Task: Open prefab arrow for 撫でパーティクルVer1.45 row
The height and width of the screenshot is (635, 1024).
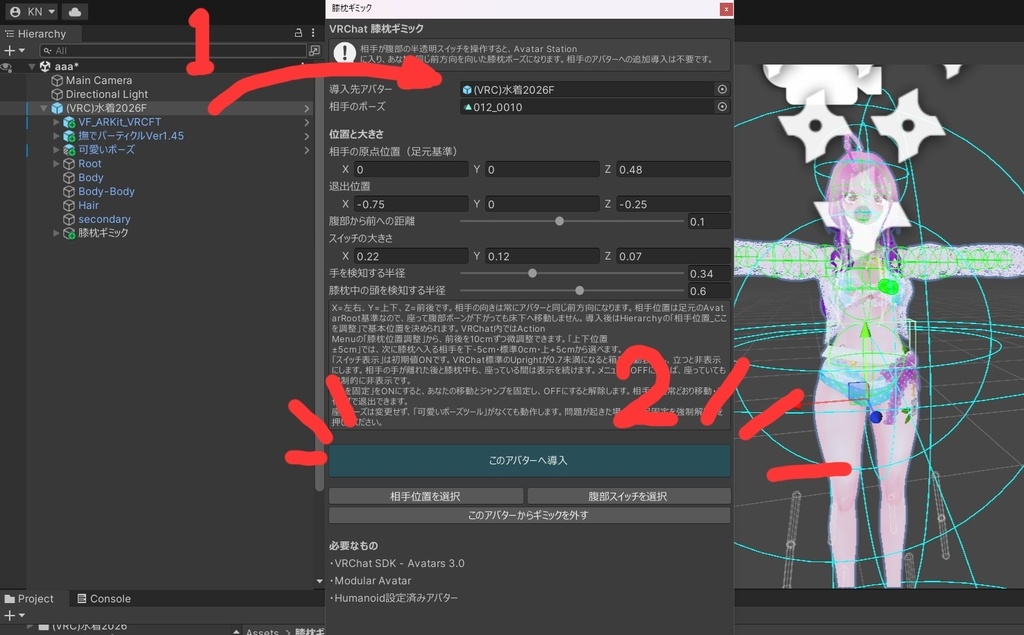Action: (306, 137)
